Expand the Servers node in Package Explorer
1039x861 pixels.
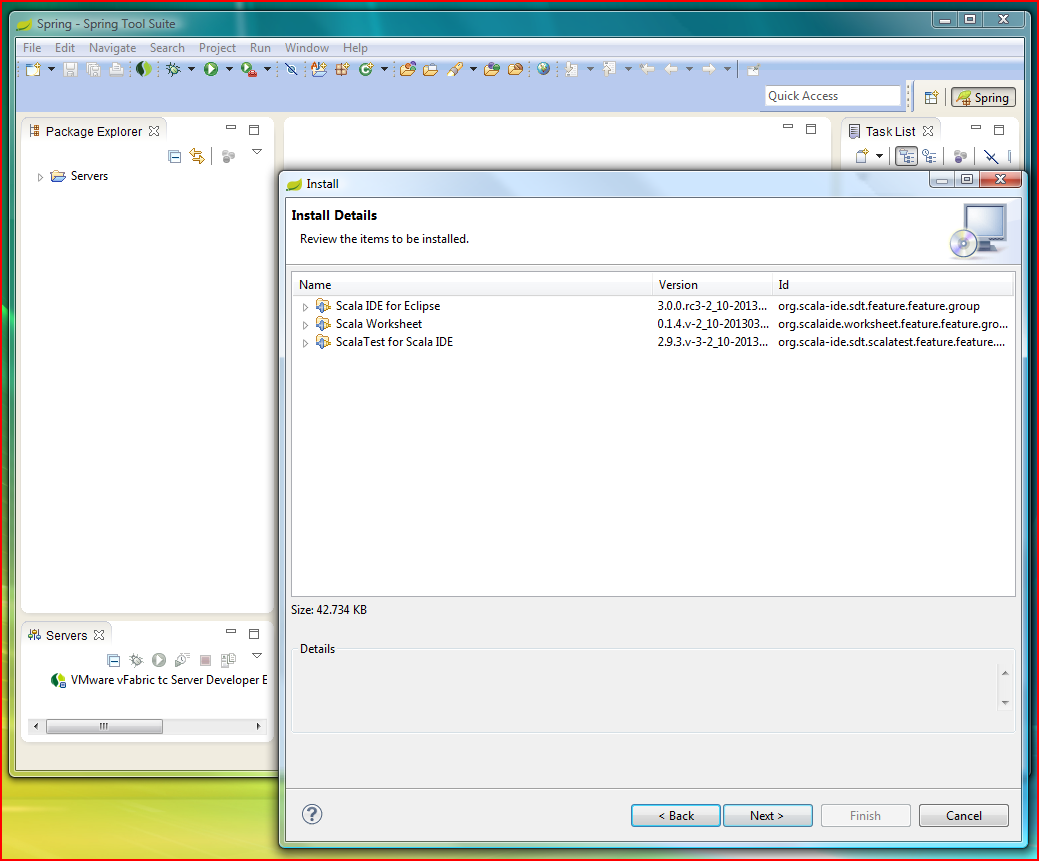coord(40,176)
